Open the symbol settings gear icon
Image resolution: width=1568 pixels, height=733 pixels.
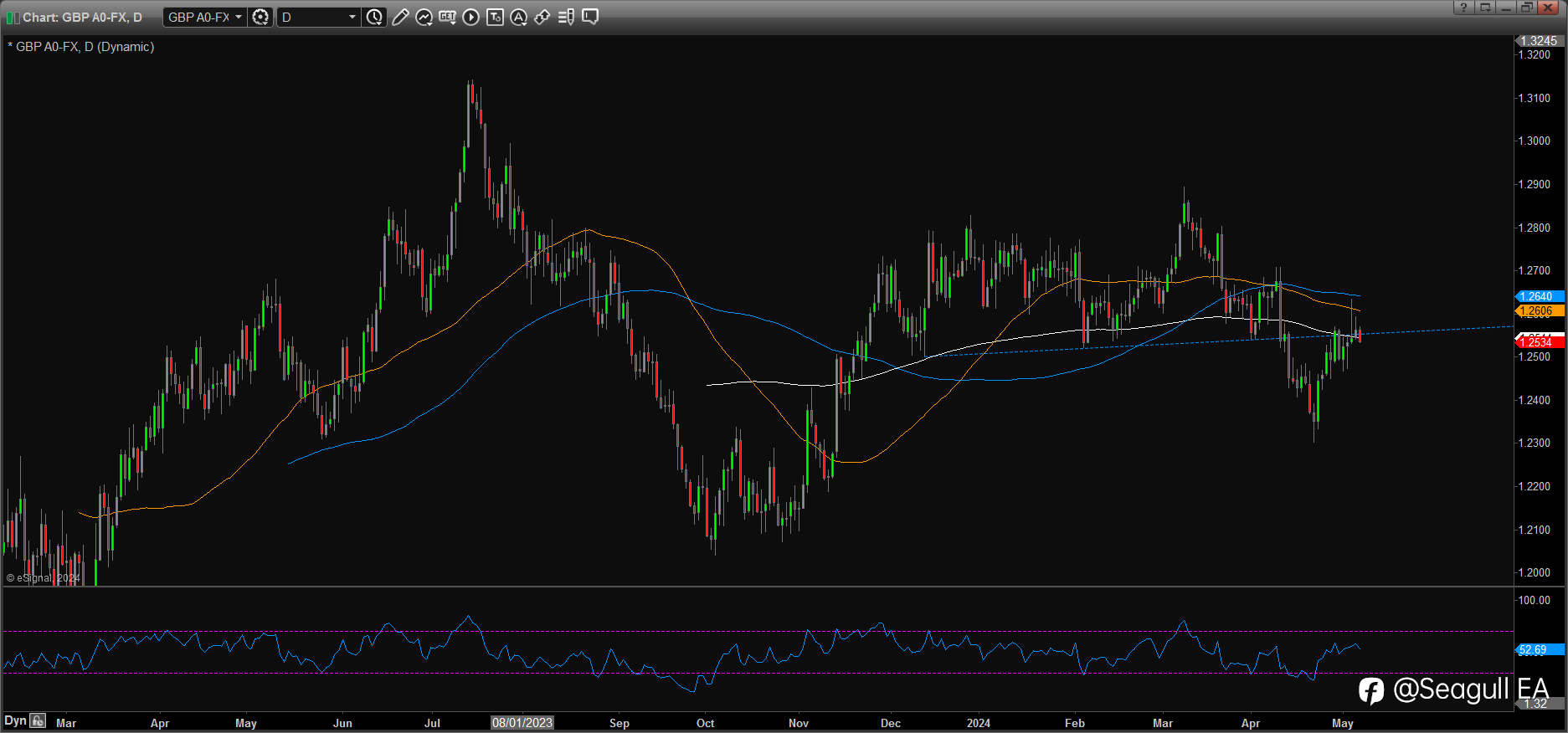click(x=260, y=17)
